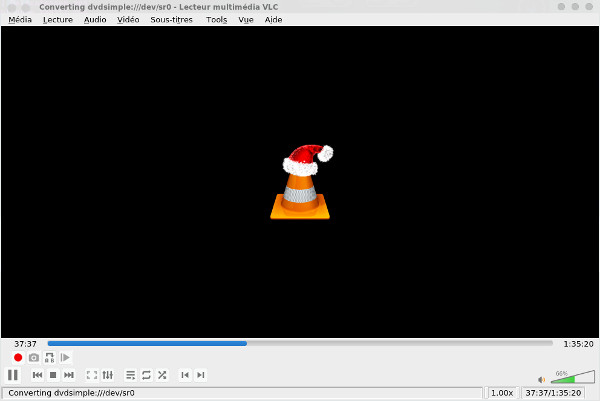Open the Média menu
Screen dimensions: 600x401
point(20,19)
